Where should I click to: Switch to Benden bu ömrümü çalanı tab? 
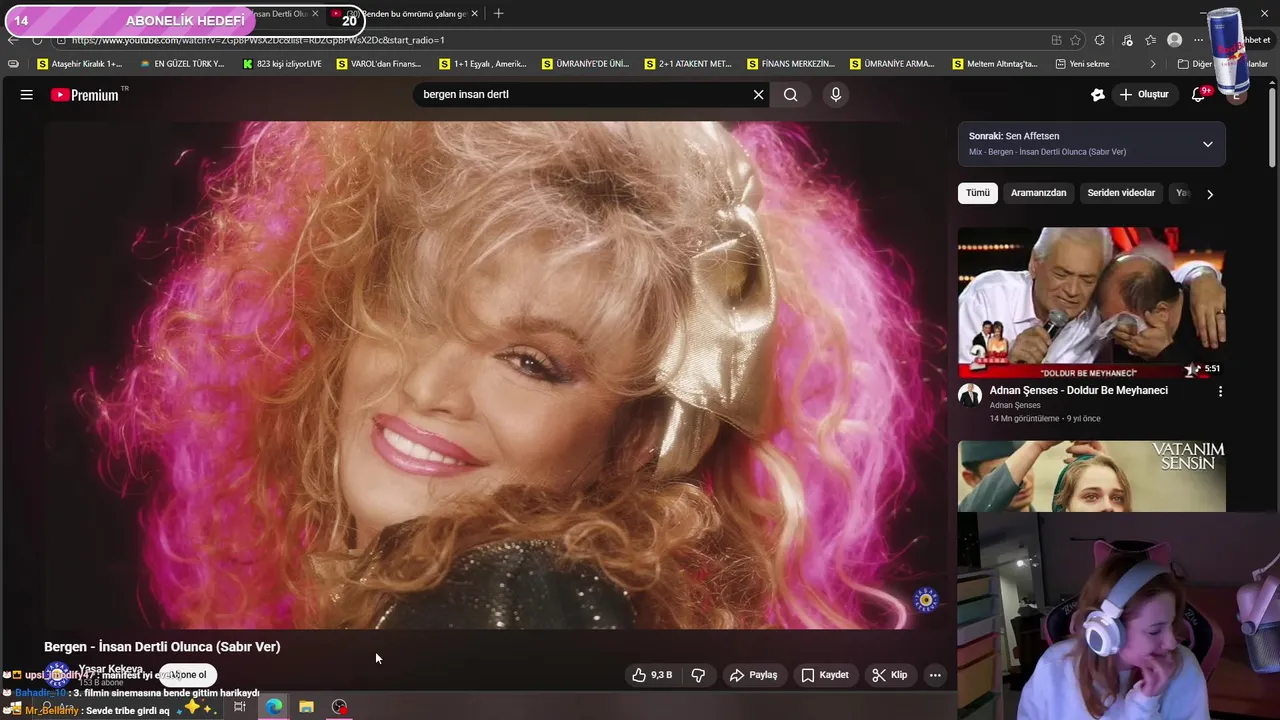tap(405, 14)
